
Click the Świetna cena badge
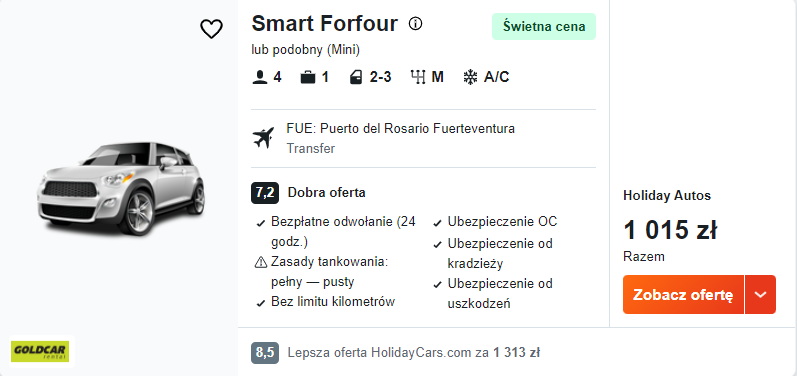pos(544,26)
